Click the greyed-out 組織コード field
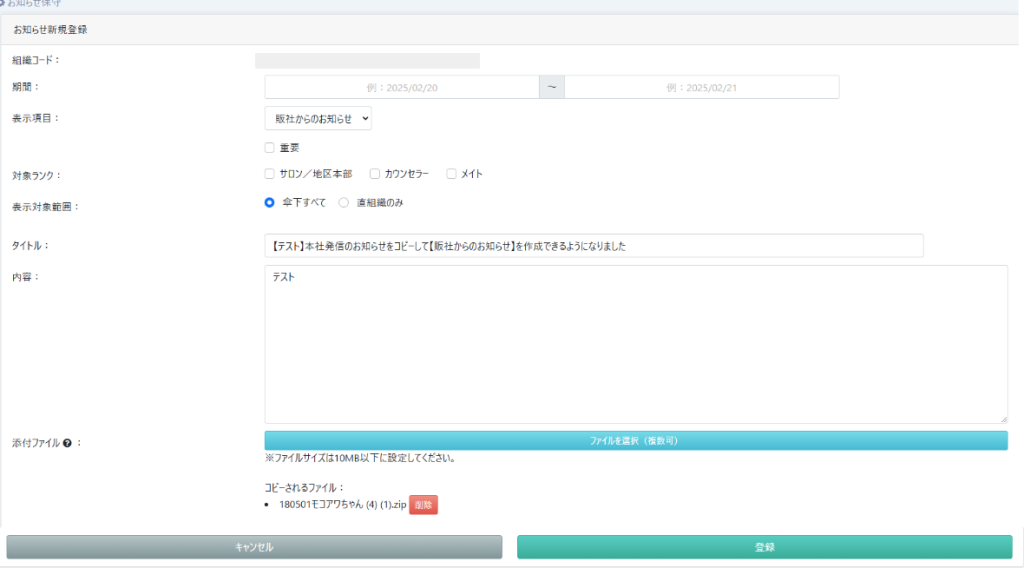The image size is (1024, 568). [367, 61]
